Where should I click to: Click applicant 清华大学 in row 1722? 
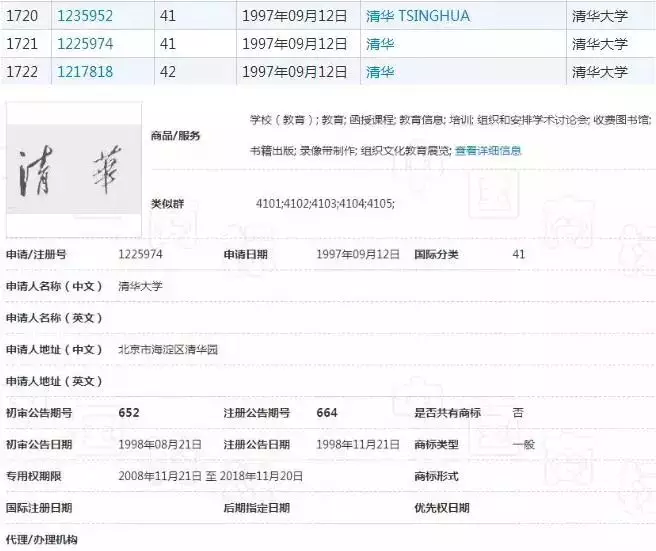point(600,72)
